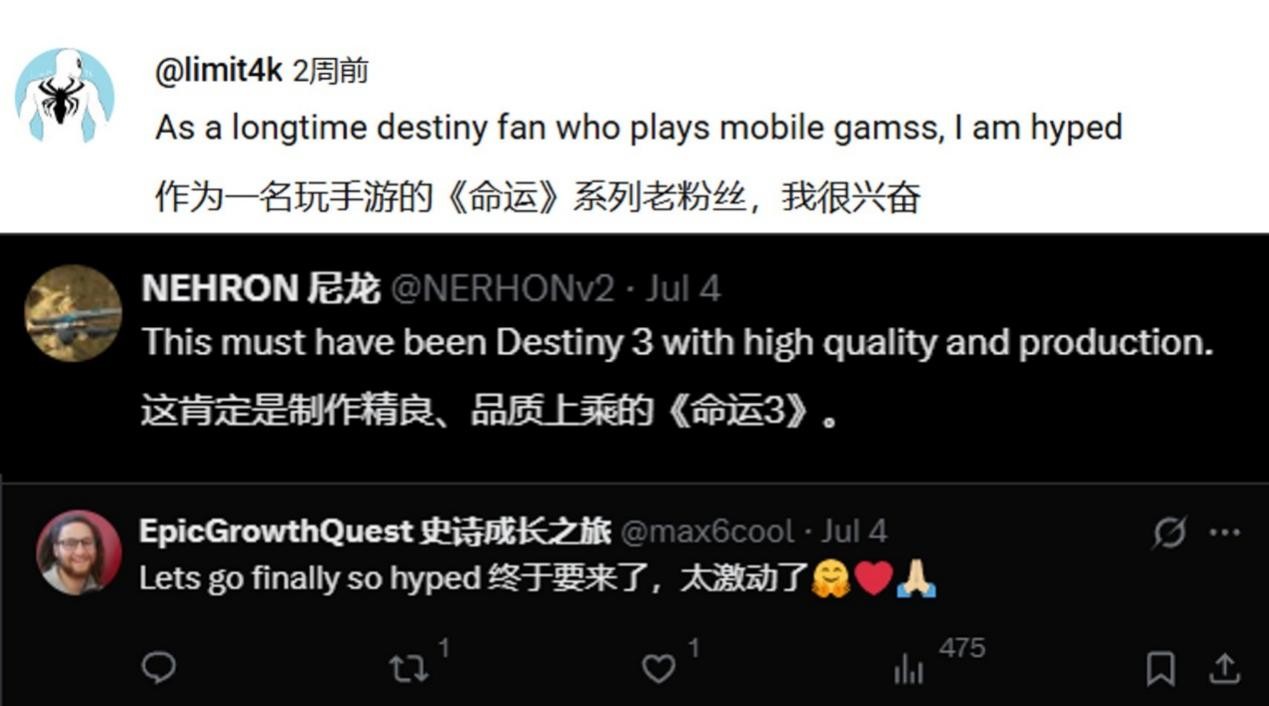Click the share upload arrow icon
The width and height of the screenshot is (1269, 706).
point(1224,668)
